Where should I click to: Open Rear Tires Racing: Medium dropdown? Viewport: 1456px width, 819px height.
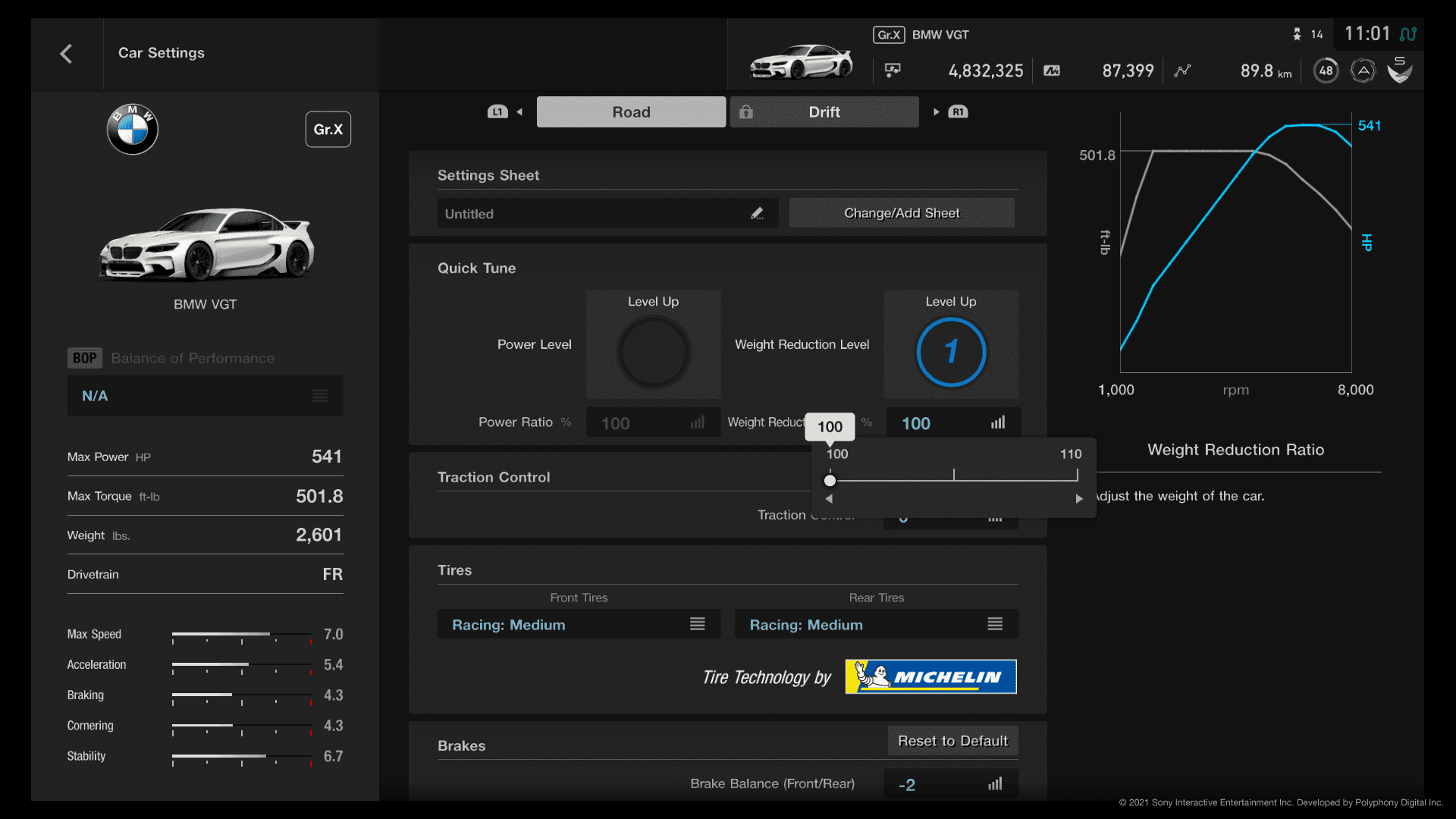[x=876, y=624]
